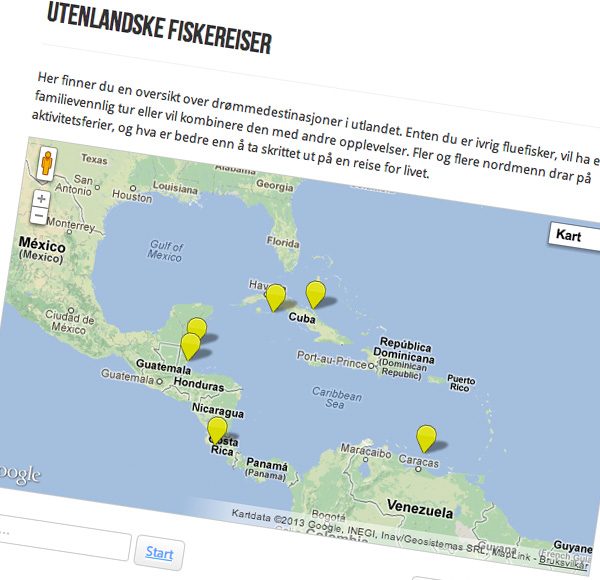Image resolution: width=600 pixels, height=580 pixels.
Task: Focus the search input beside Start
Action: [63, 538]
